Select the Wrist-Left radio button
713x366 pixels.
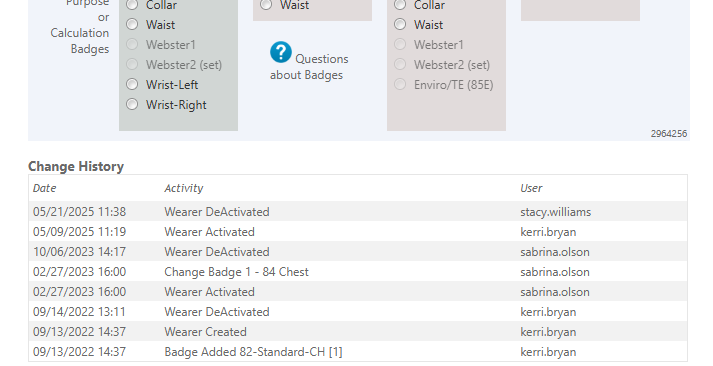132,85
